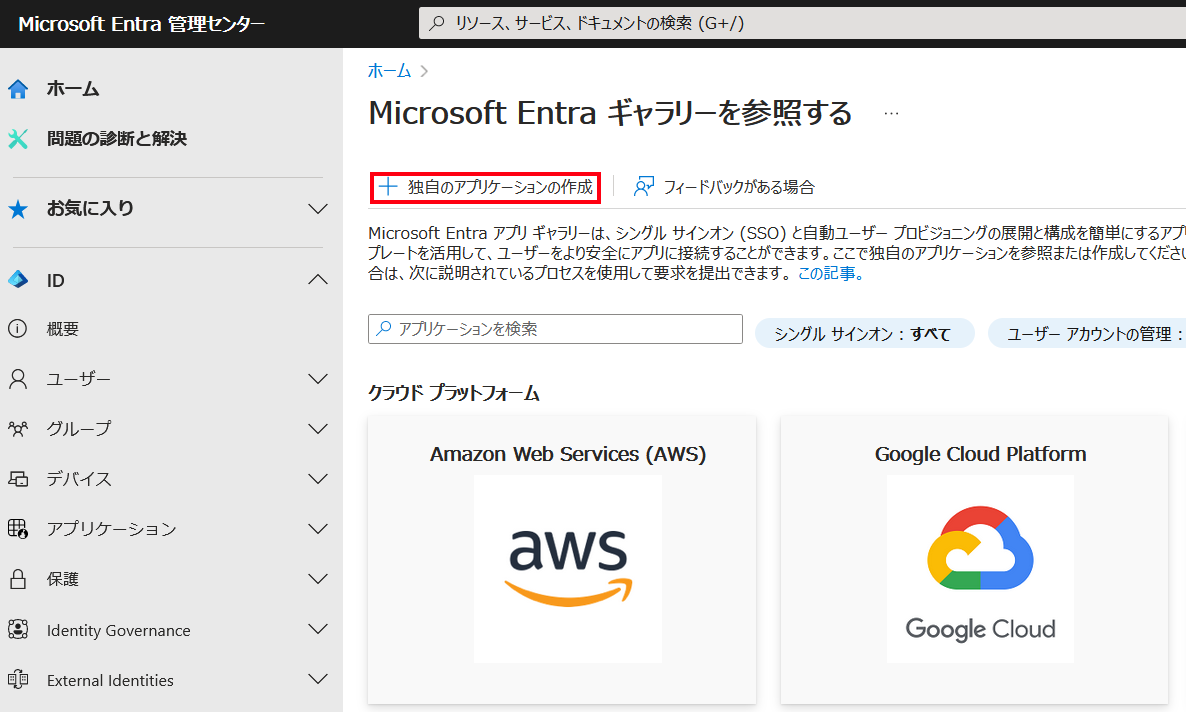Viewport: 1186px width, 712px height.
Task: Click the External Identities icon
Action: (18, 679)
